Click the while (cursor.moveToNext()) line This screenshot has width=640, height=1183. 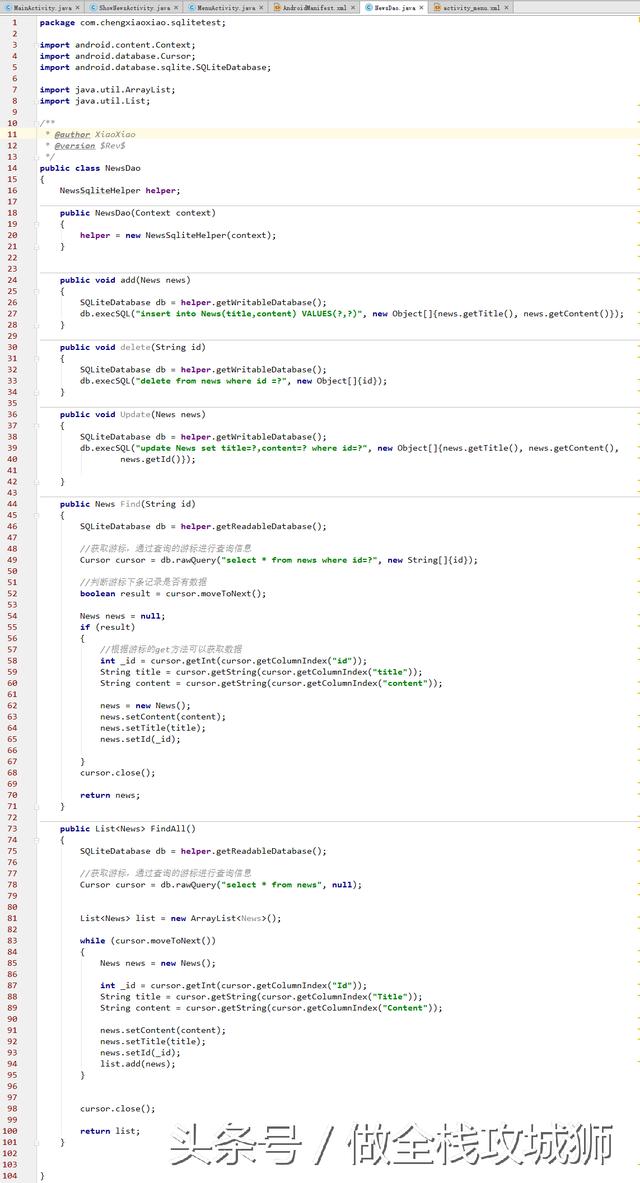148,941
